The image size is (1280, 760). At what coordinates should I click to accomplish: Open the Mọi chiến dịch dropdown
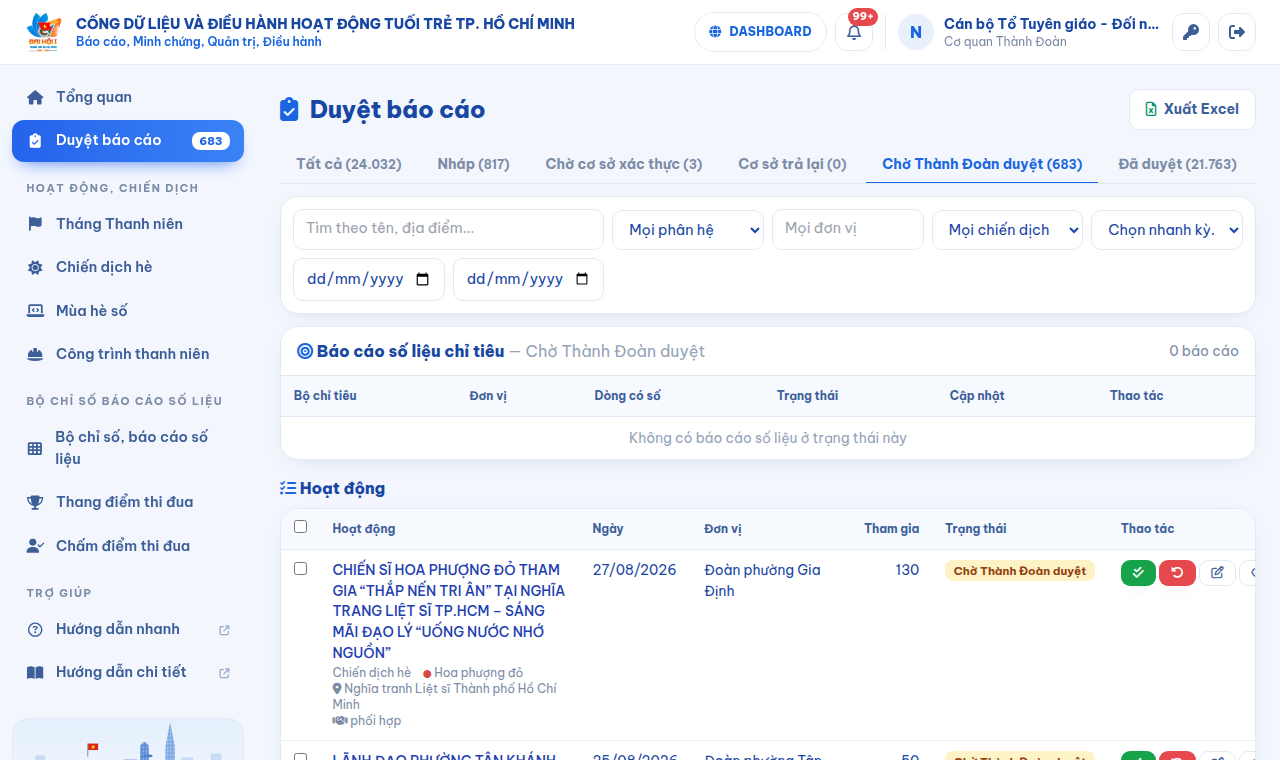pyautogui.click(x=1007, y=230)
